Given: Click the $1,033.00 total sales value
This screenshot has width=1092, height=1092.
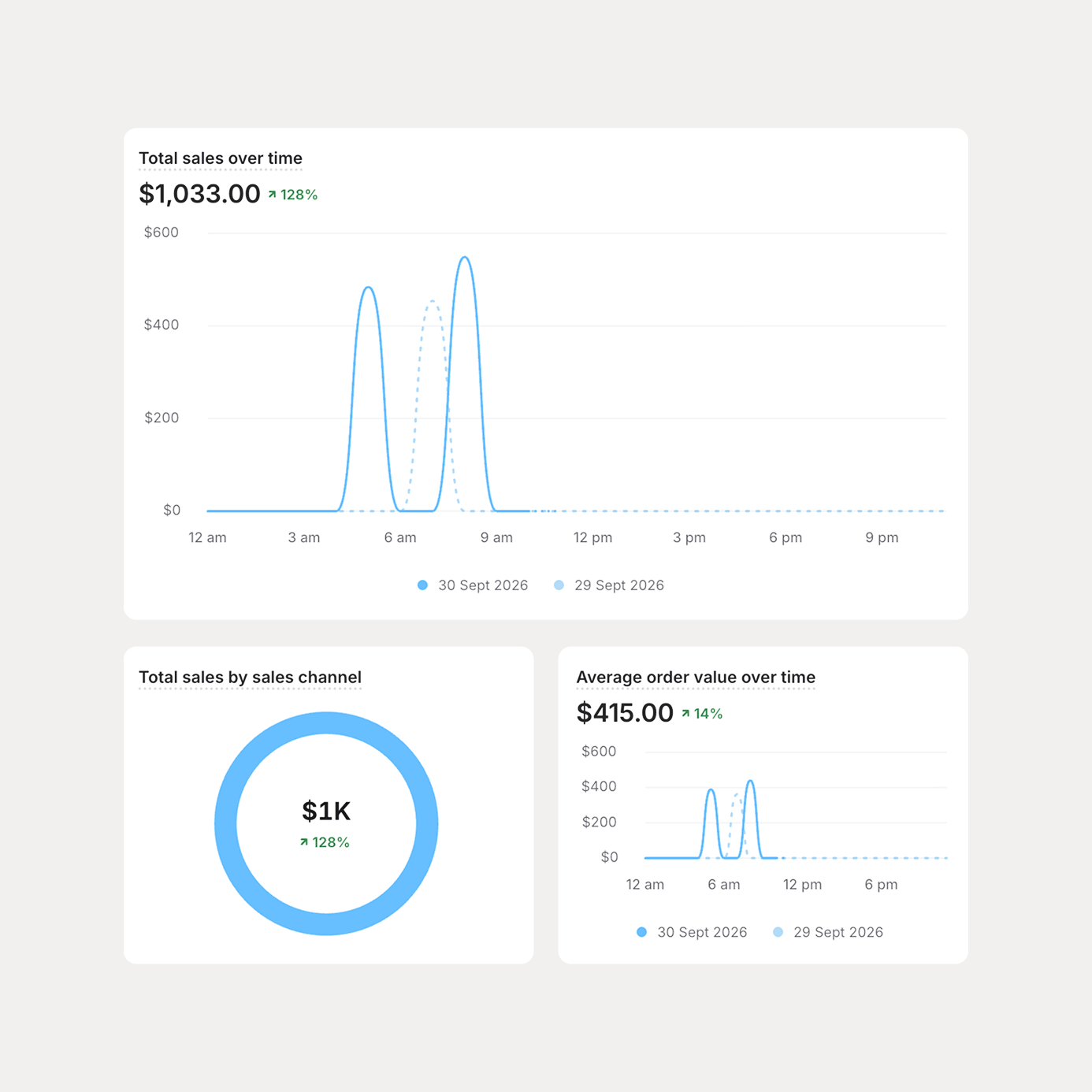Looking at the screenshot, I should point(199,194).
